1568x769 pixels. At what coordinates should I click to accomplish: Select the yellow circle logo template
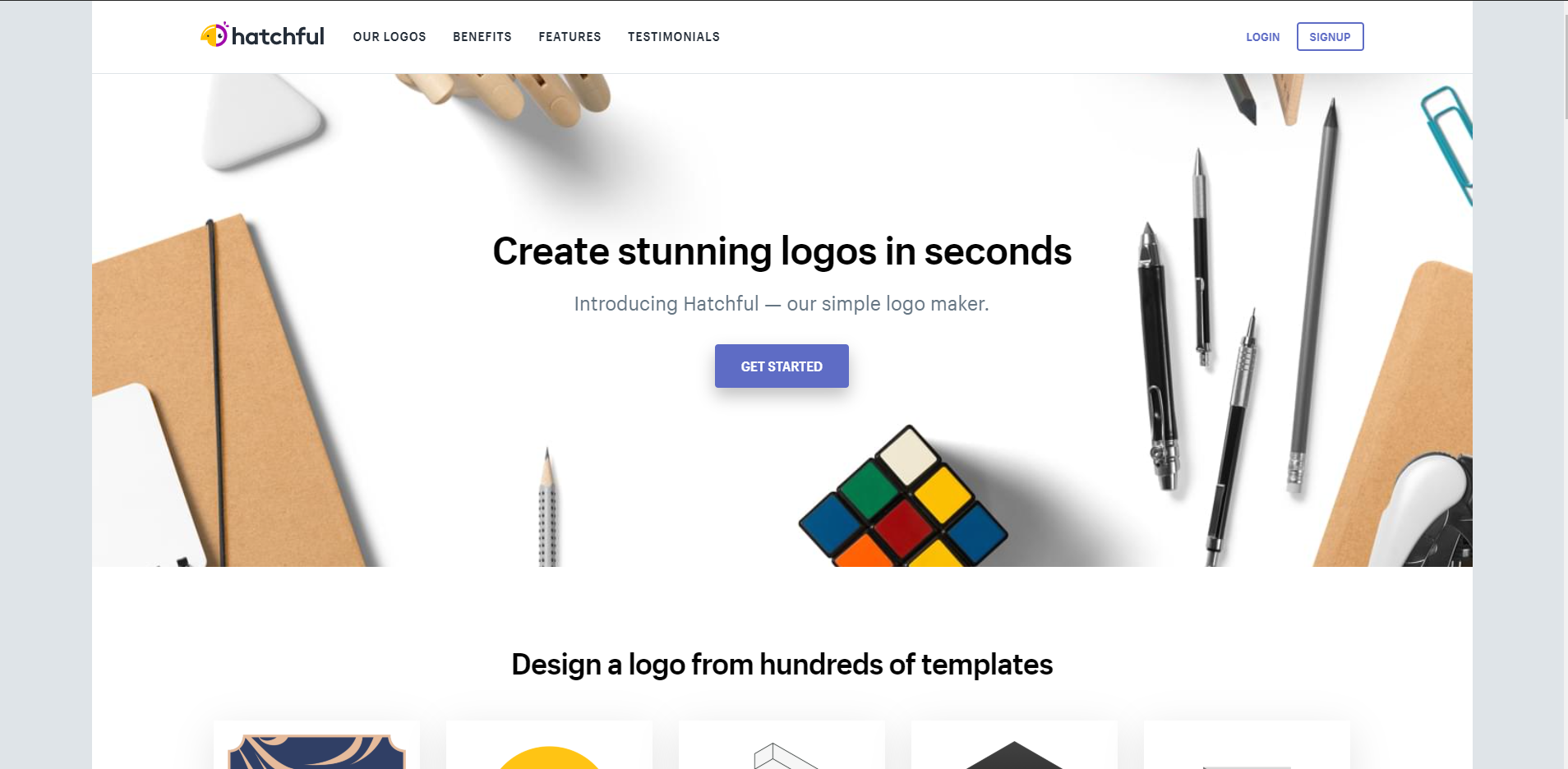(549, 745)
